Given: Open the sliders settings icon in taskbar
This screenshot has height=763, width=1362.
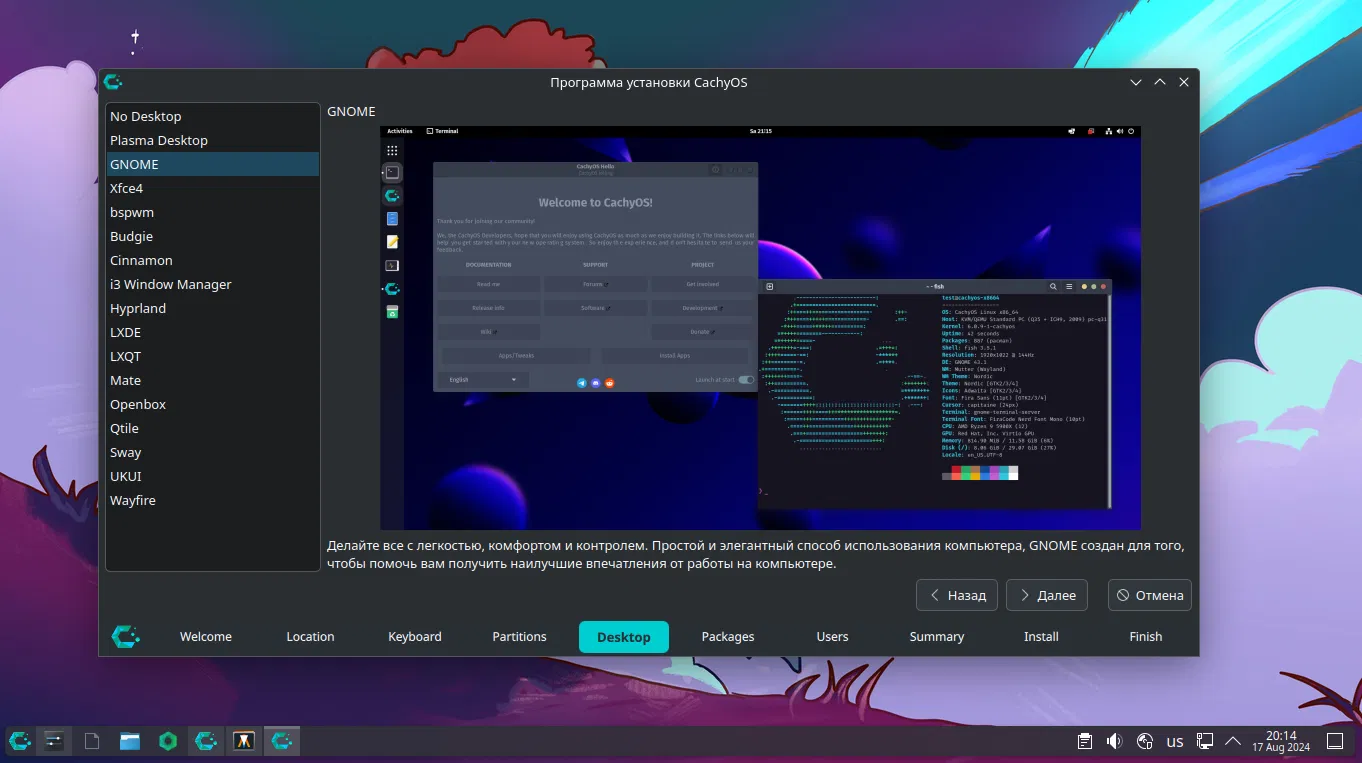Looking at the screenshot, I should (x=53, y=741).
